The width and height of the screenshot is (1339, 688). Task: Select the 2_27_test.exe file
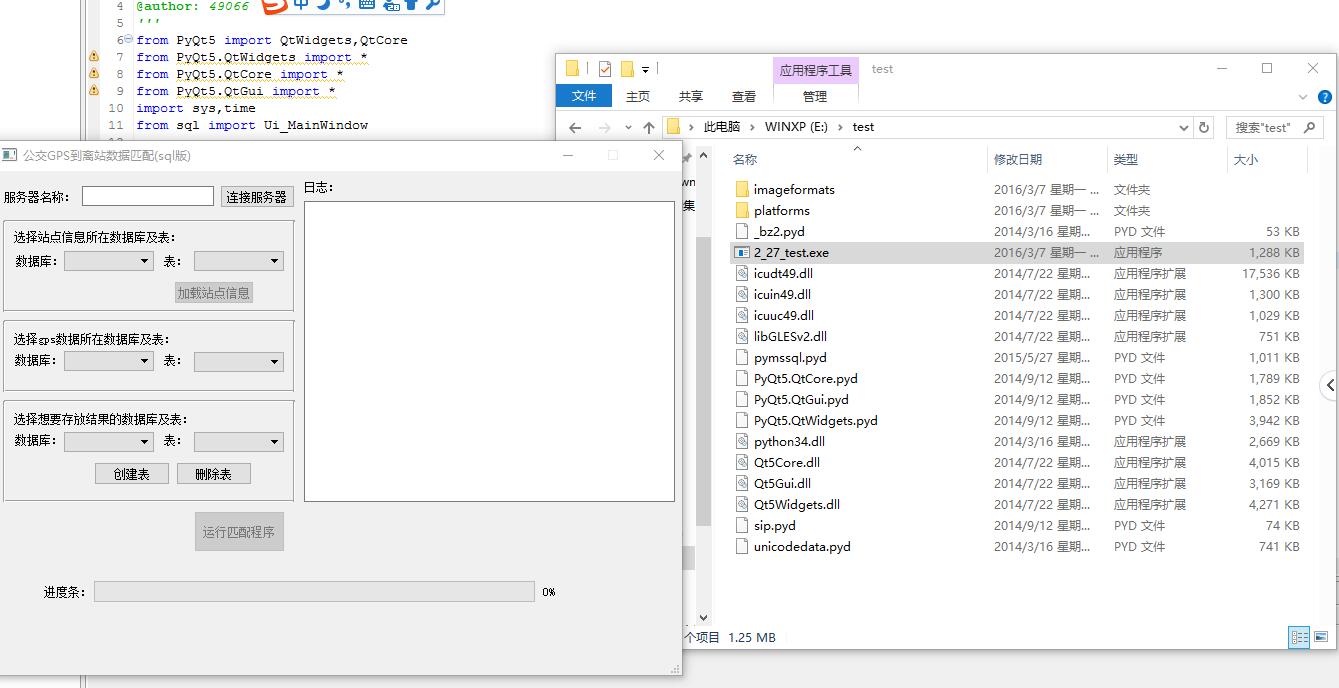click(x=791, y=253)
